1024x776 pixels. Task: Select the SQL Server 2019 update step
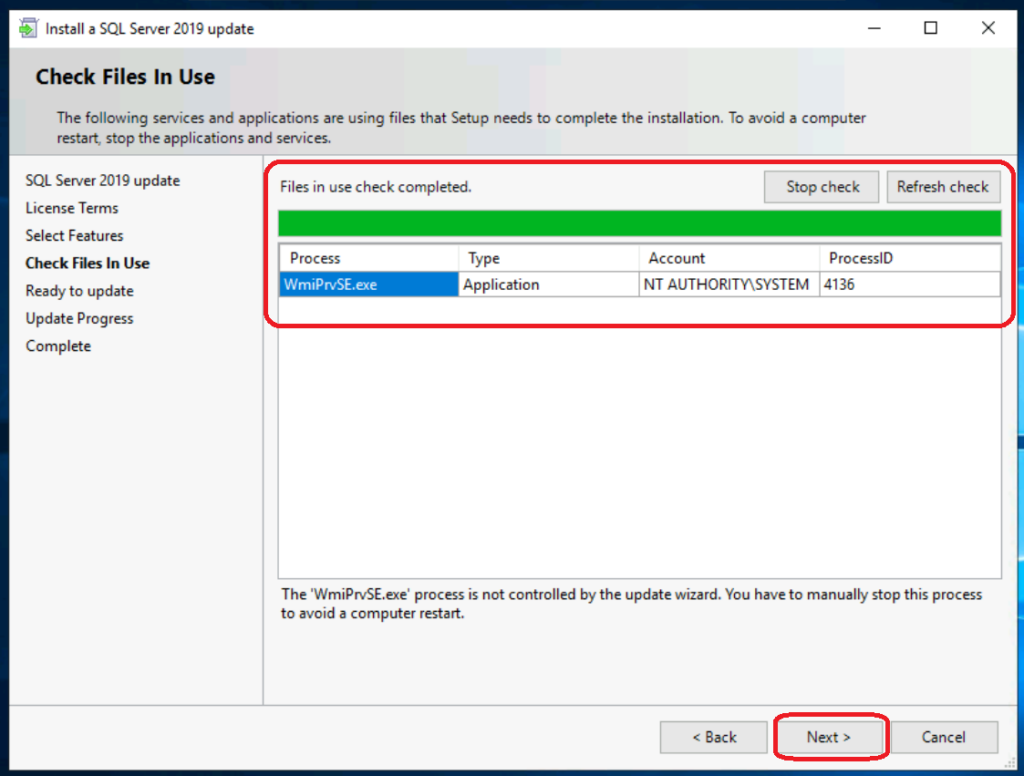pos(103,180)
